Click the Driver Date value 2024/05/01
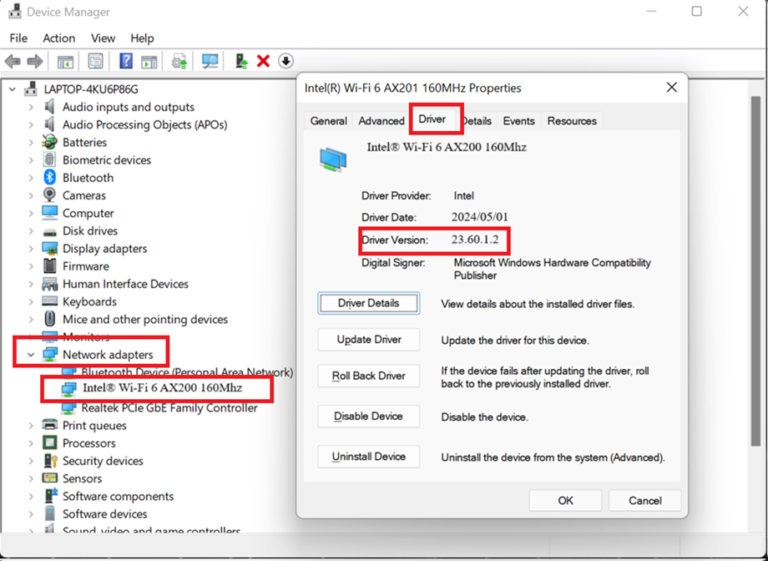Image resolution: width=768 pixels, height=561 pixels. click(480, 217)
